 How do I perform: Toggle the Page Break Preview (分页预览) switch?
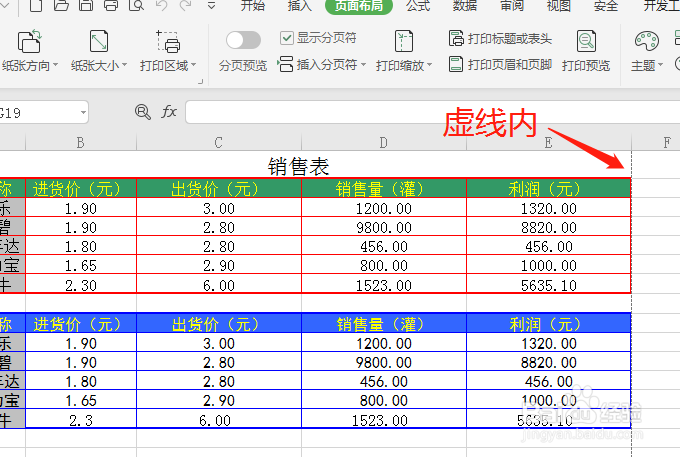[x=243, y=40]
